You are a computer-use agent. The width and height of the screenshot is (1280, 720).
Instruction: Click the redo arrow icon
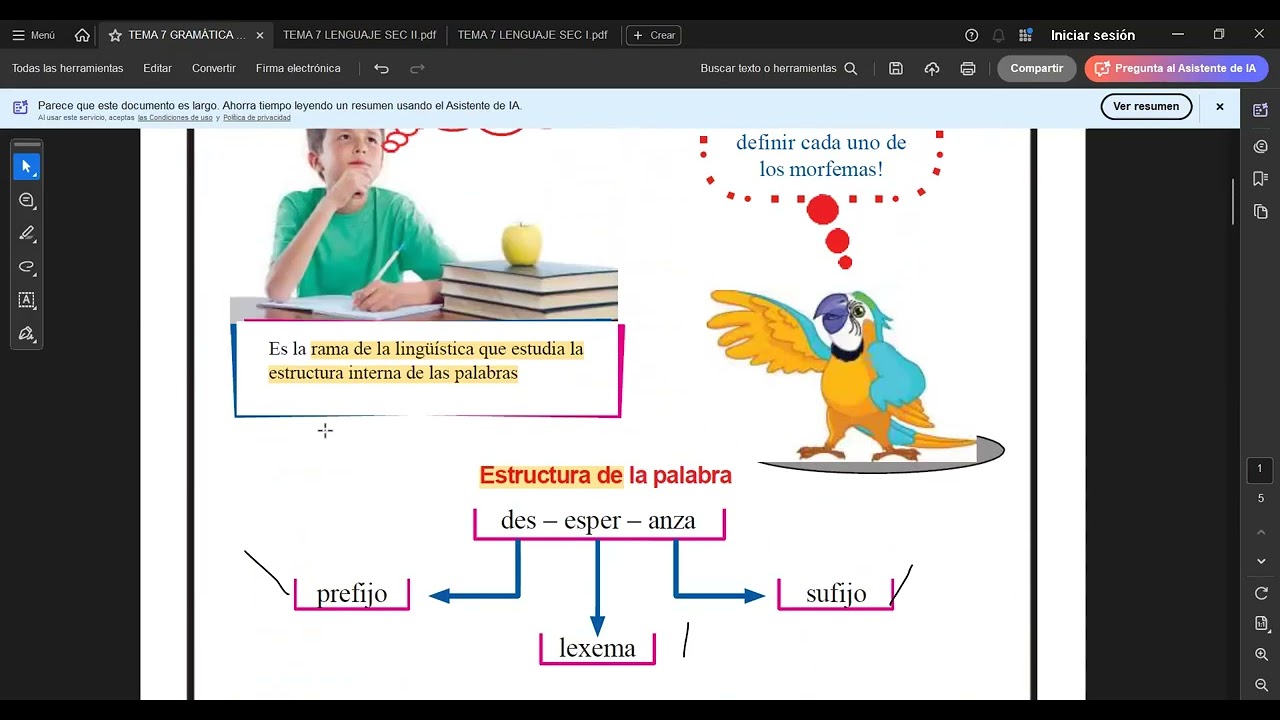417,68
